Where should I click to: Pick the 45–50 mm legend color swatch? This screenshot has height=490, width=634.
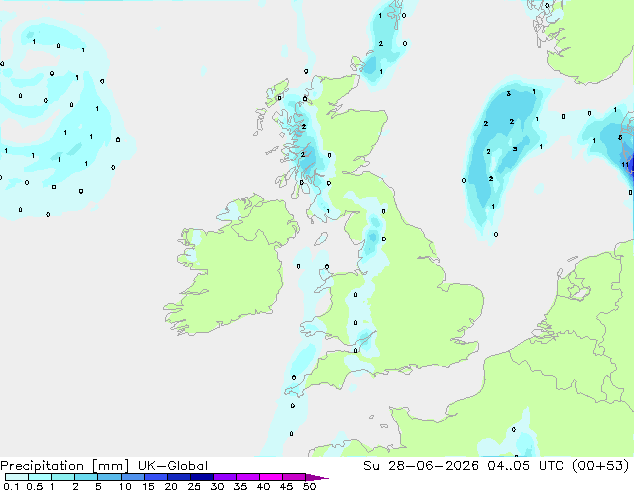[x=294, y=477]
